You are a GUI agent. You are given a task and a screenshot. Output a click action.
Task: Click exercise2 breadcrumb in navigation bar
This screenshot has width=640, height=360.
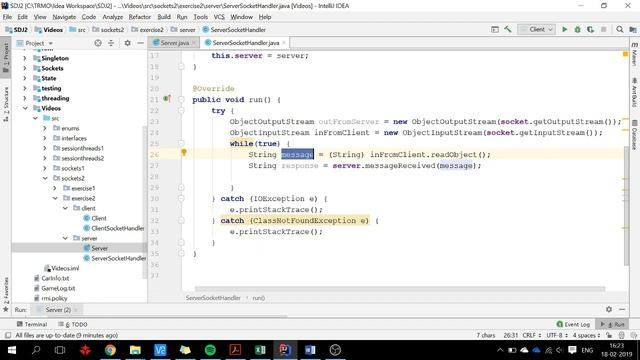(147, 30)
